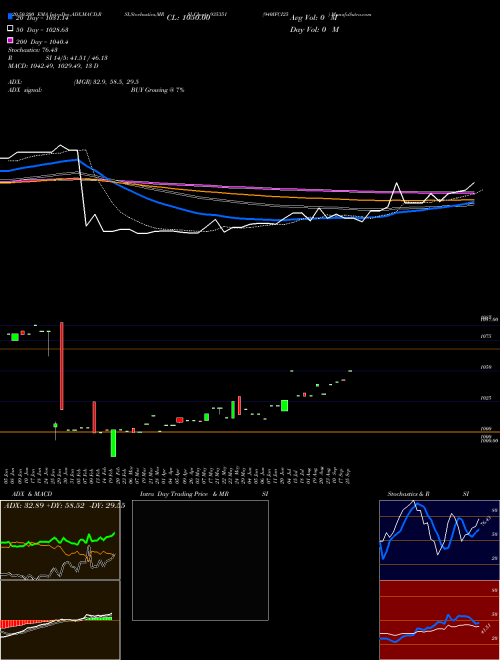
Task: Click the '(MGR) 32.9, 58.5, 29.5' ADX values
Action: tap(106, 82)
